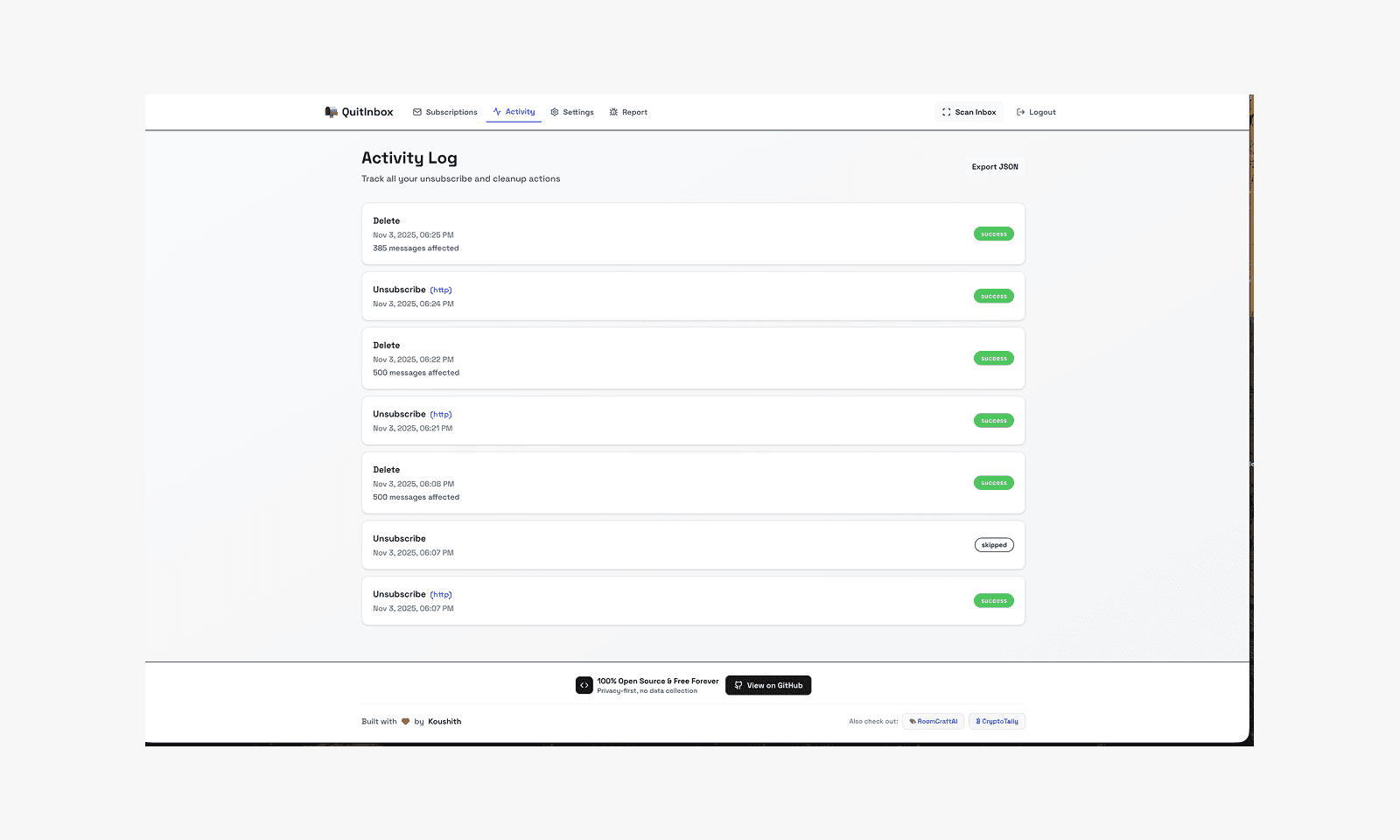This screenshot has width=1400, height=840.
Task: Click the code brackets icon near Open Source text
Action: [584, 684]
